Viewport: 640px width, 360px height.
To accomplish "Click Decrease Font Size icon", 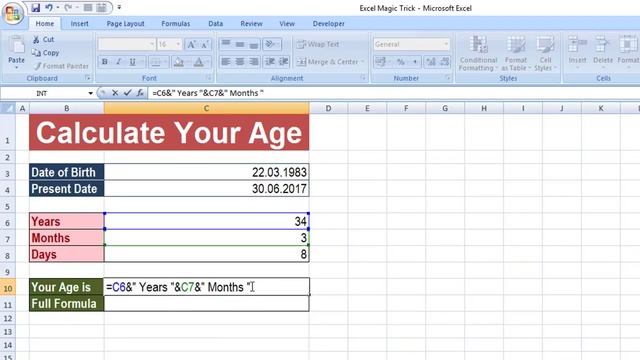I will 204,44.
